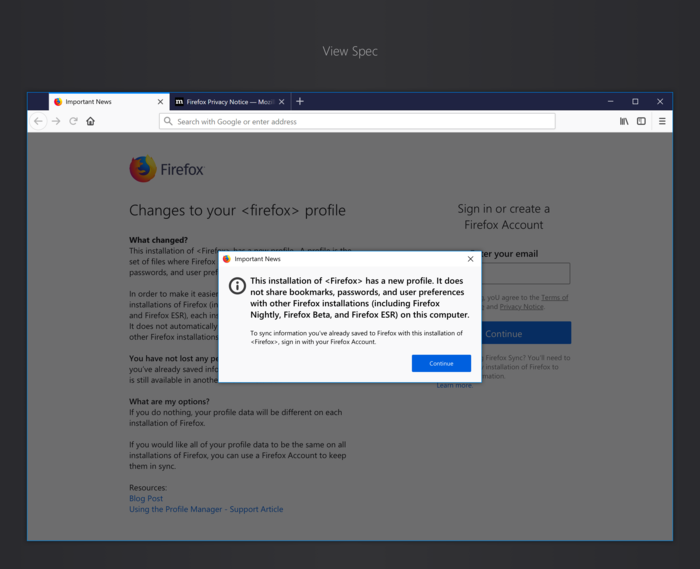Screen dimensions: 700x569
Task: Click the 'Resources:' label
Action: (148, 488)
